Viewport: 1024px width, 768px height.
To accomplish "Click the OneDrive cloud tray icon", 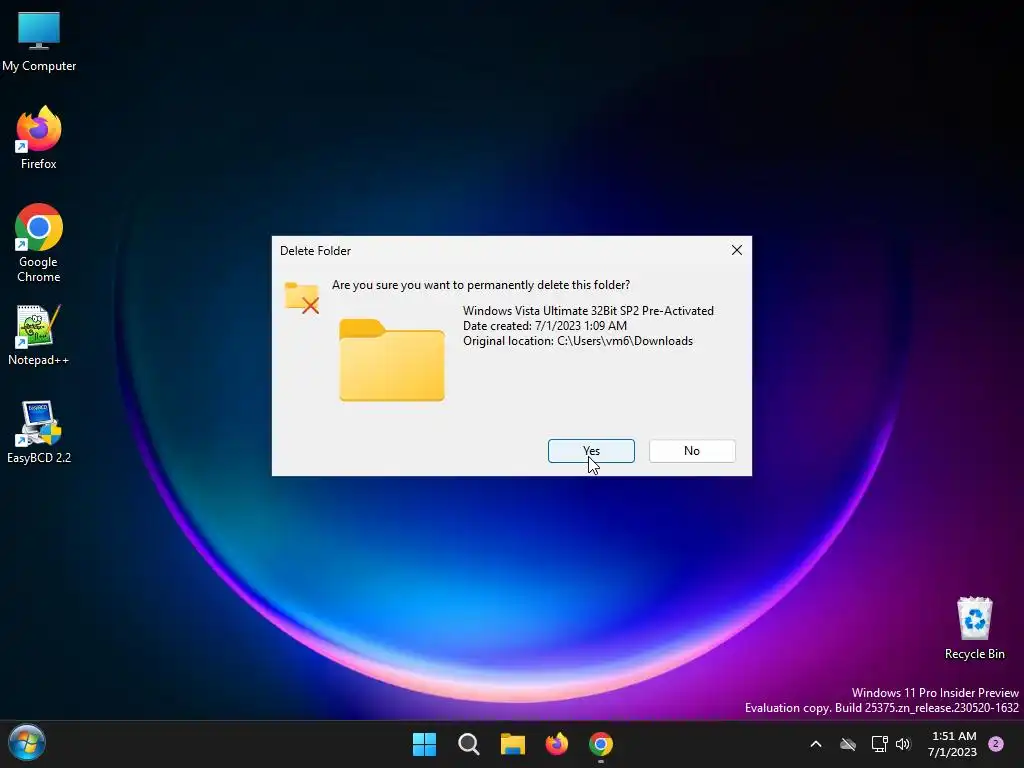I will click(848, 744).
